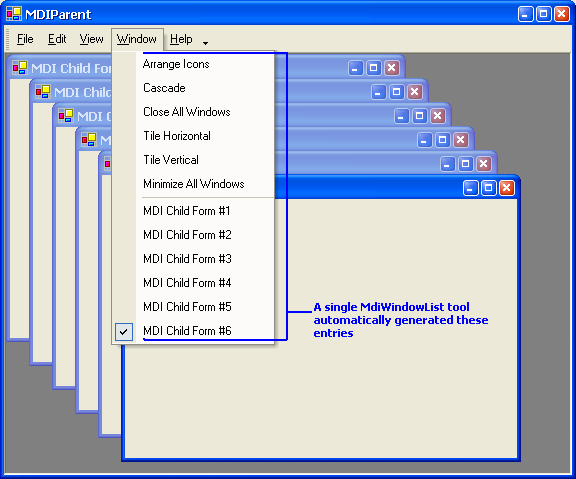Close the backmost MDI child form
The width and height of the screenshot is (576, 479).
(x=392, y=68)
